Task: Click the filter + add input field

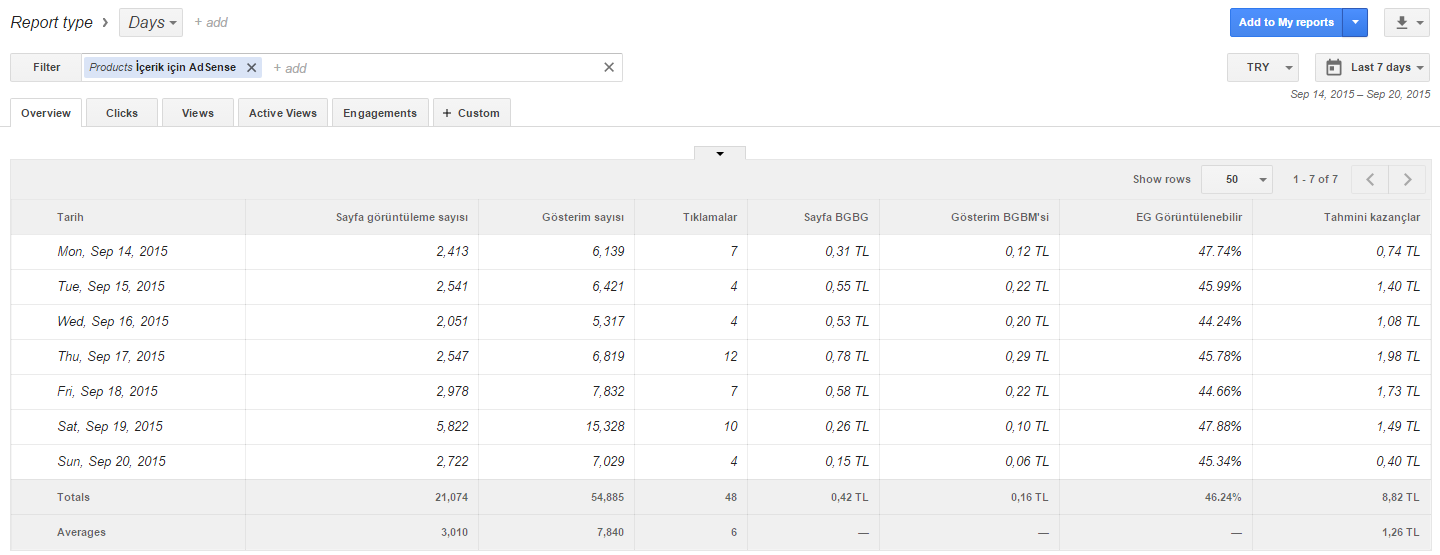Action: coord(430,68)
